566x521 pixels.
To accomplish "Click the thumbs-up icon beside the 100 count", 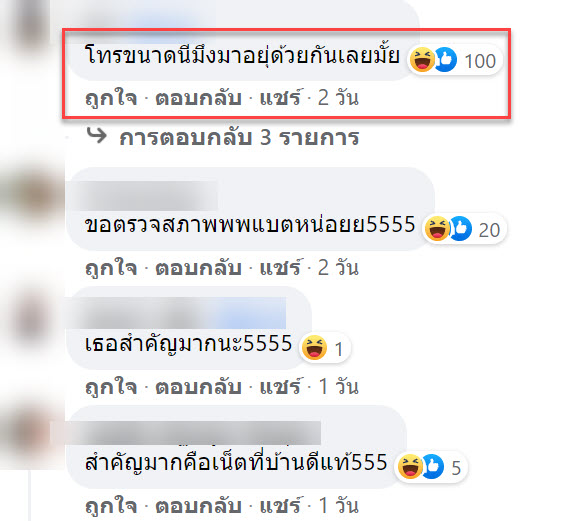I will 445,59.
